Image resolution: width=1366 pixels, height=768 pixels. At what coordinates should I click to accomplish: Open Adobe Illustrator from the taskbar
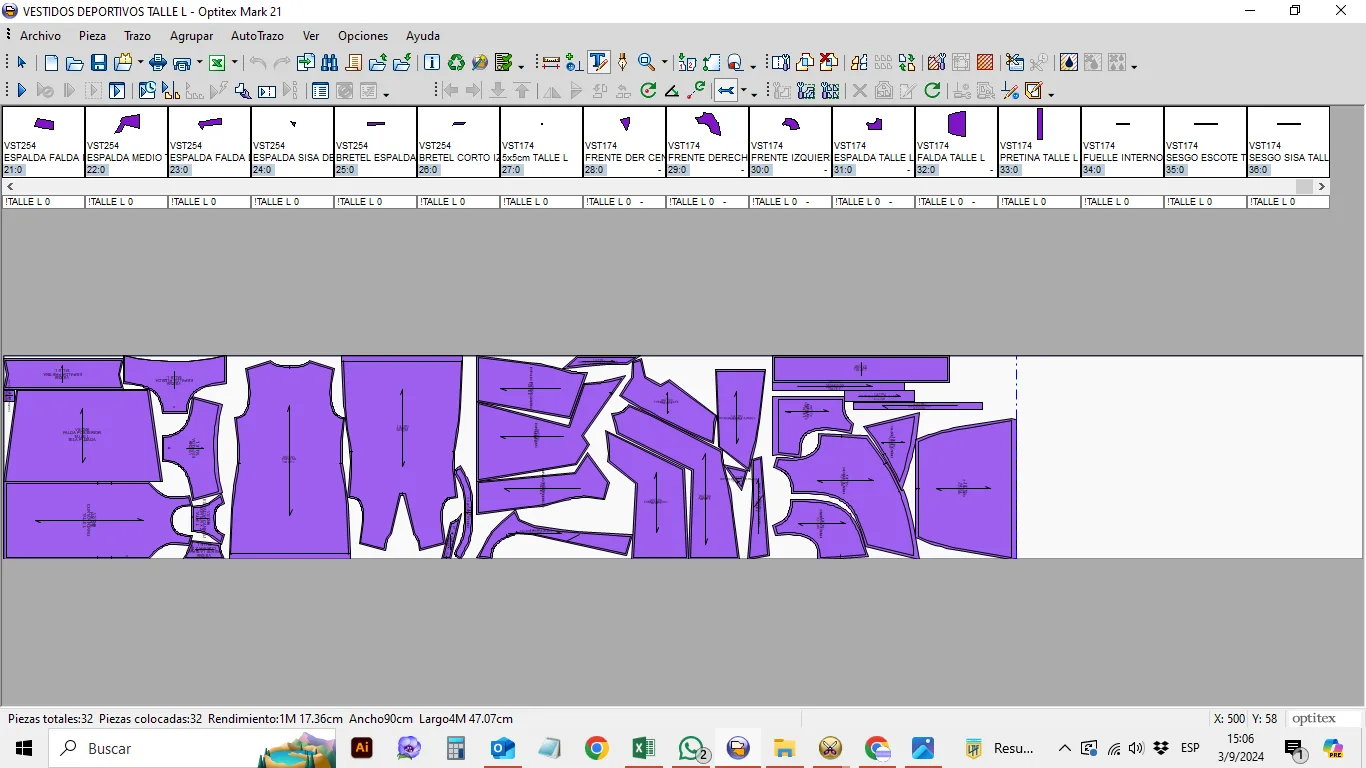click(362, 748)
